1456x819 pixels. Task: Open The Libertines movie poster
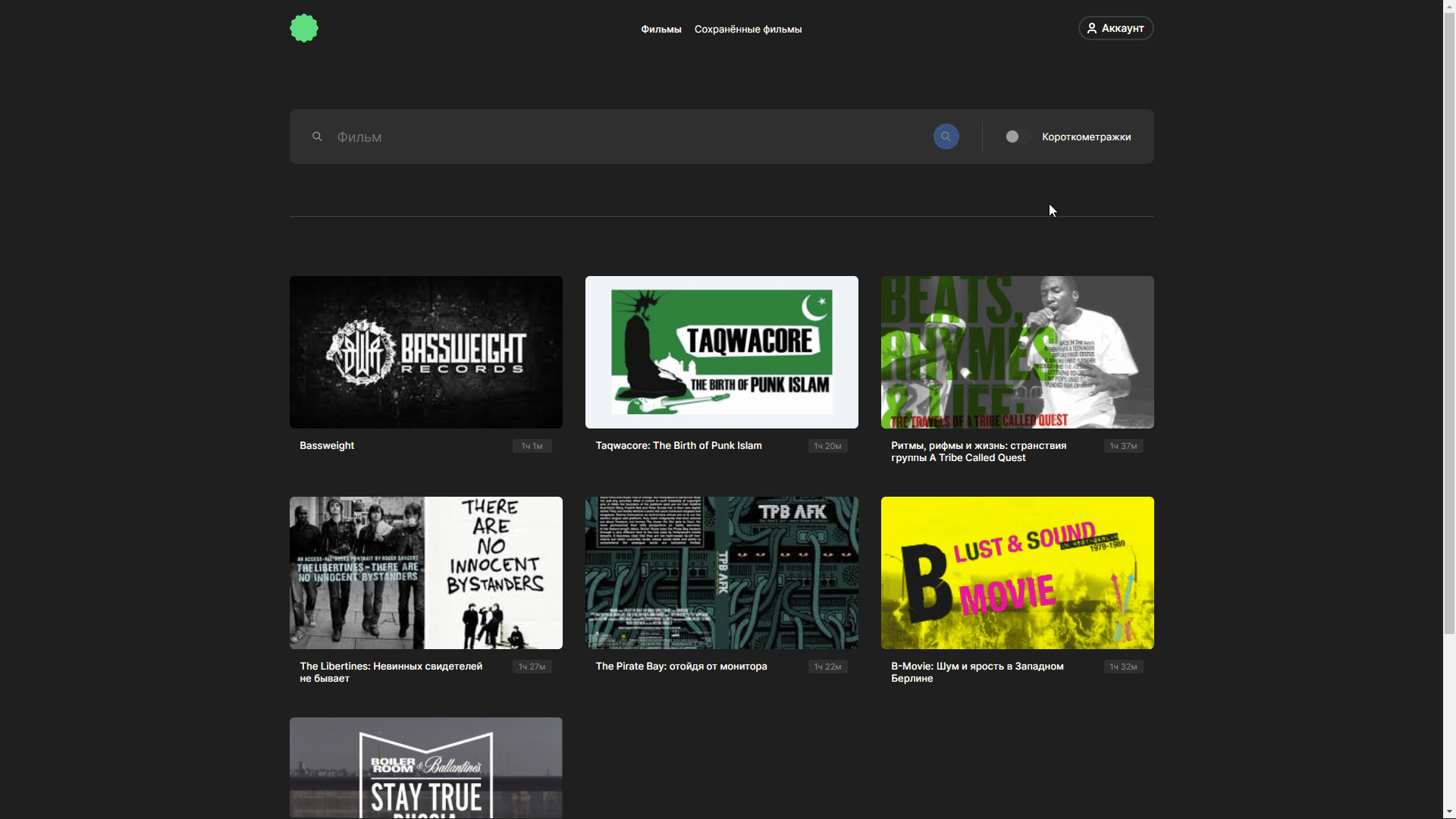pos(425,573)
